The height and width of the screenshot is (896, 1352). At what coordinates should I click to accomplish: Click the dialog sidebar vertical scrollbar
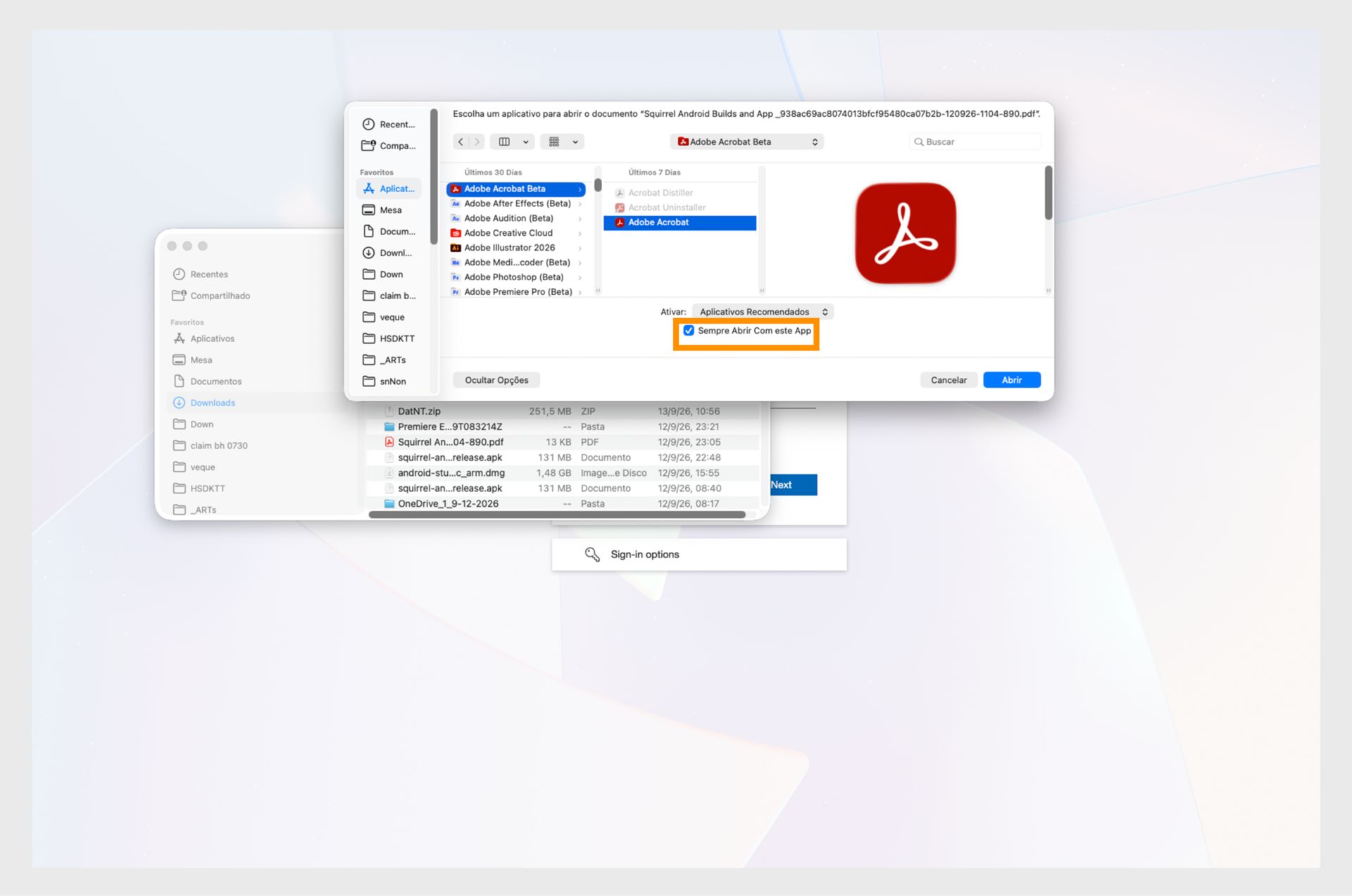(434, 176)
